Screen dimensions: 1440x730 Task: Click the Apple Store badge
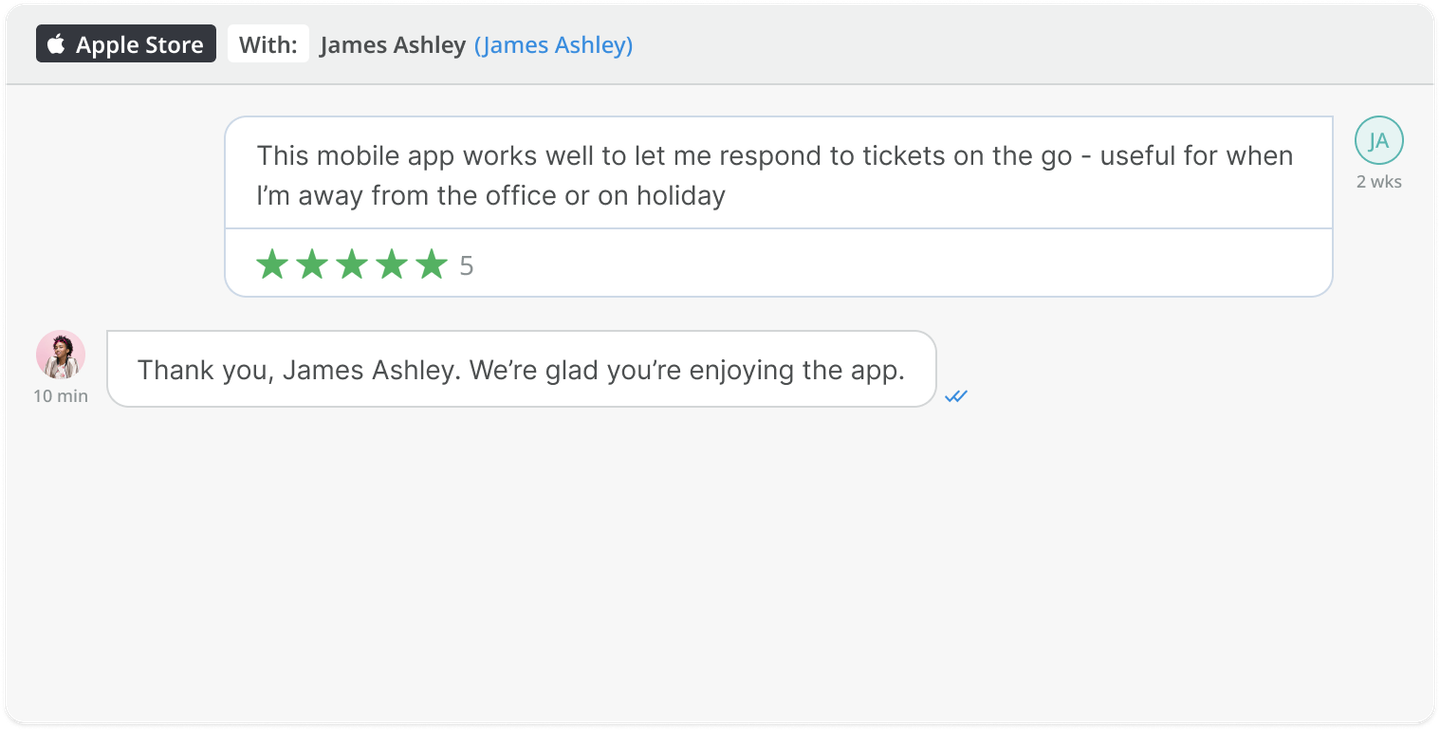(126, 44)
